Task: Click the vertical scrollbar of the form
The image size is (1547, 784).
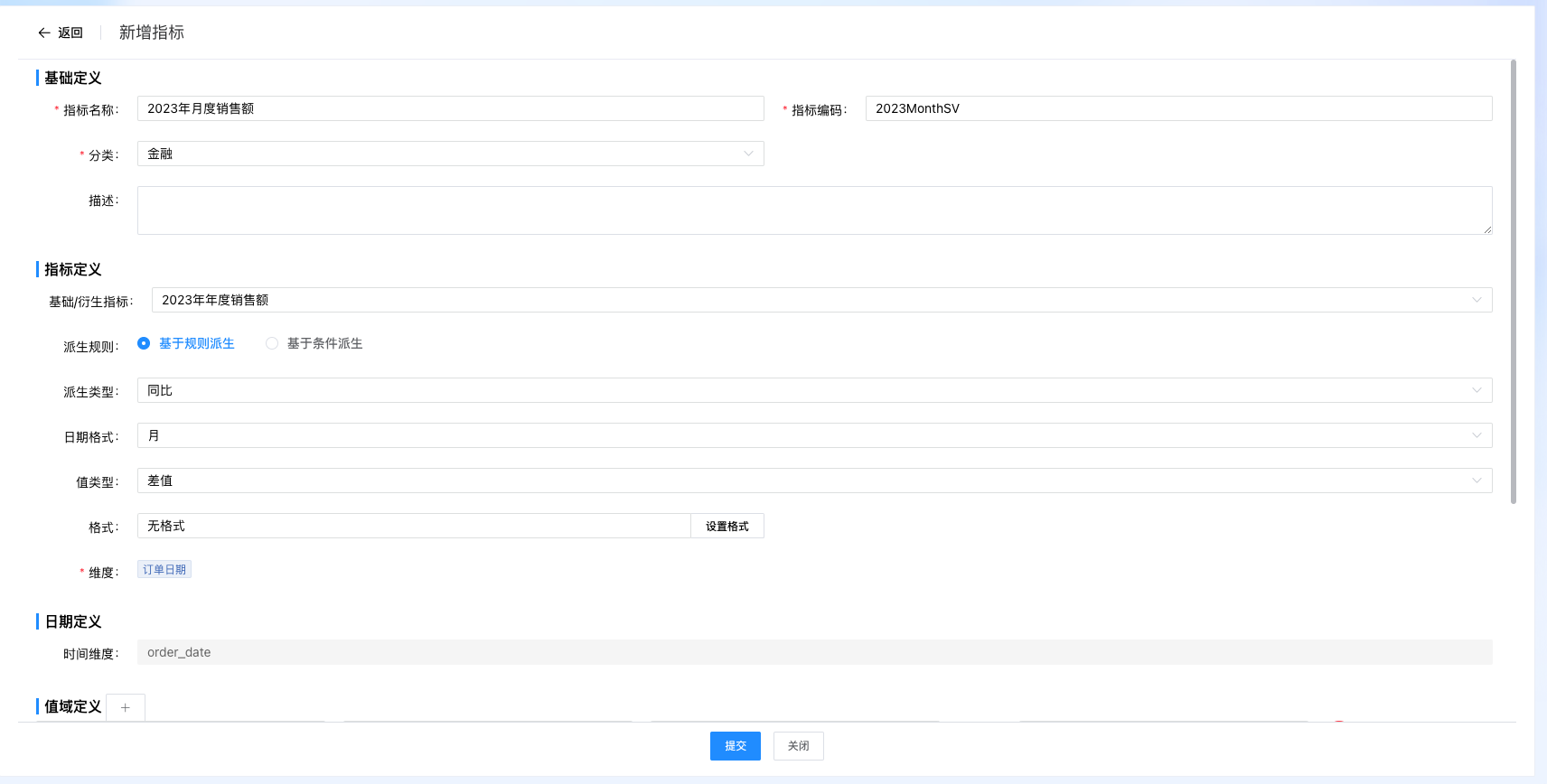Action: [1514, 282]
